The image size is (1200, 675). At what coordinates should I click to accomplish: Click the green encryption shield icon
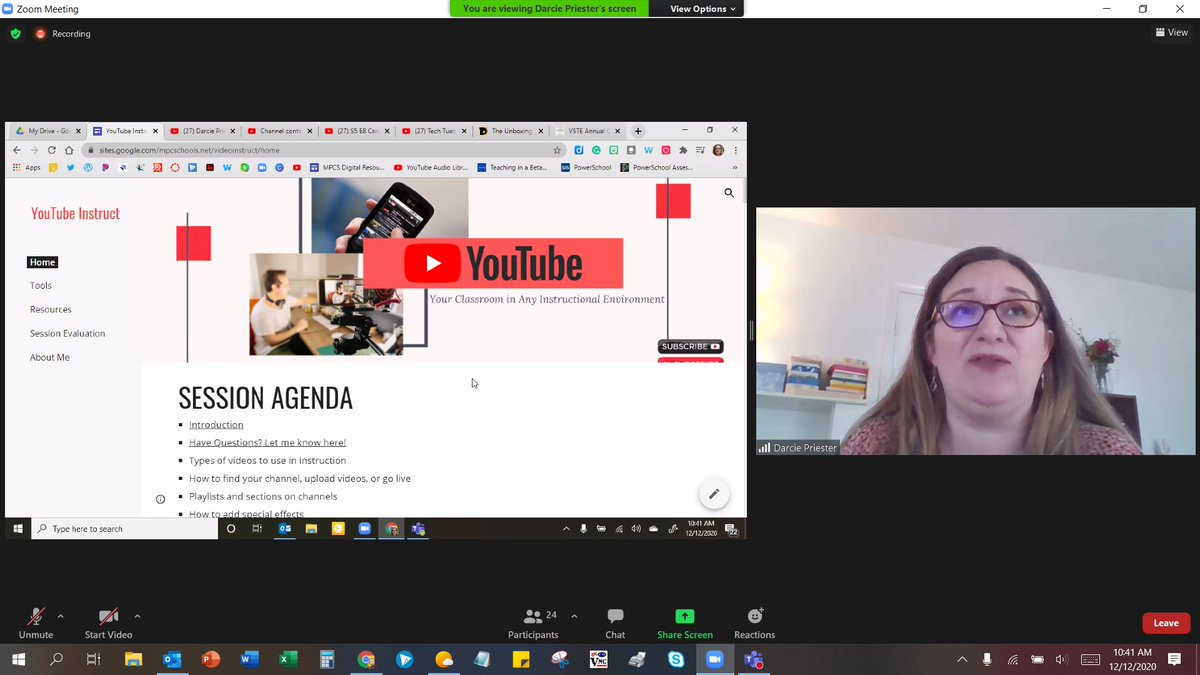(x=15, y=33)
